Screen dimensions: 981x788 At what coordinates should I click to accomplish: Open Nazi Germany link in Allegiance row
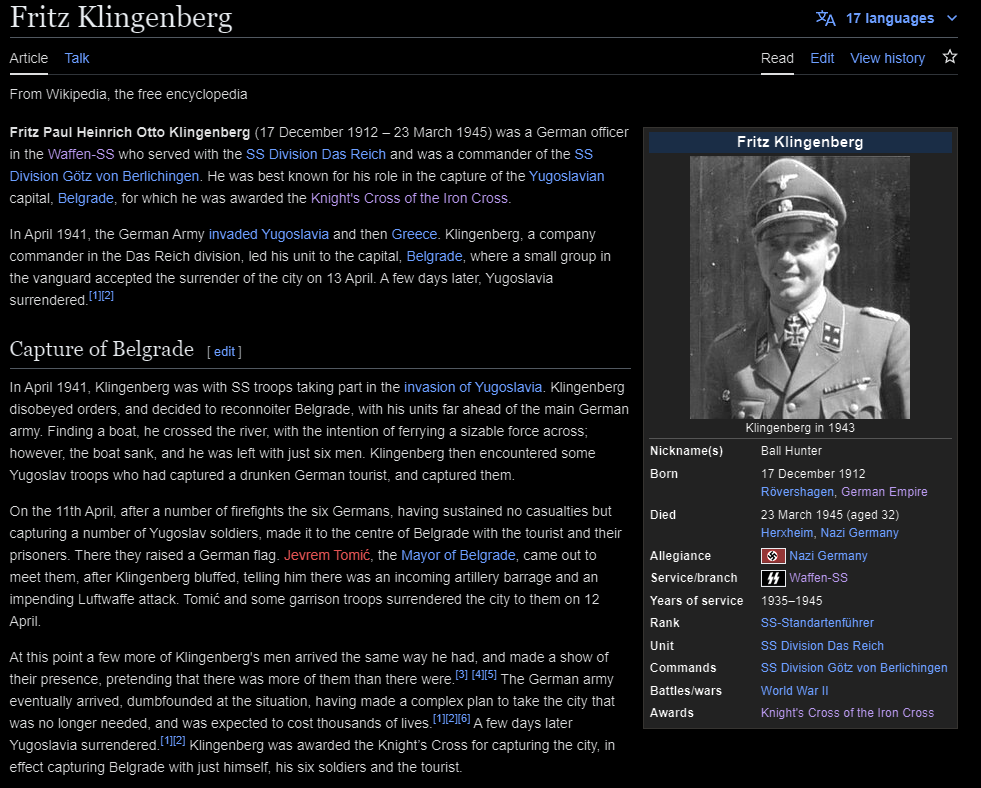pos(828,555)
